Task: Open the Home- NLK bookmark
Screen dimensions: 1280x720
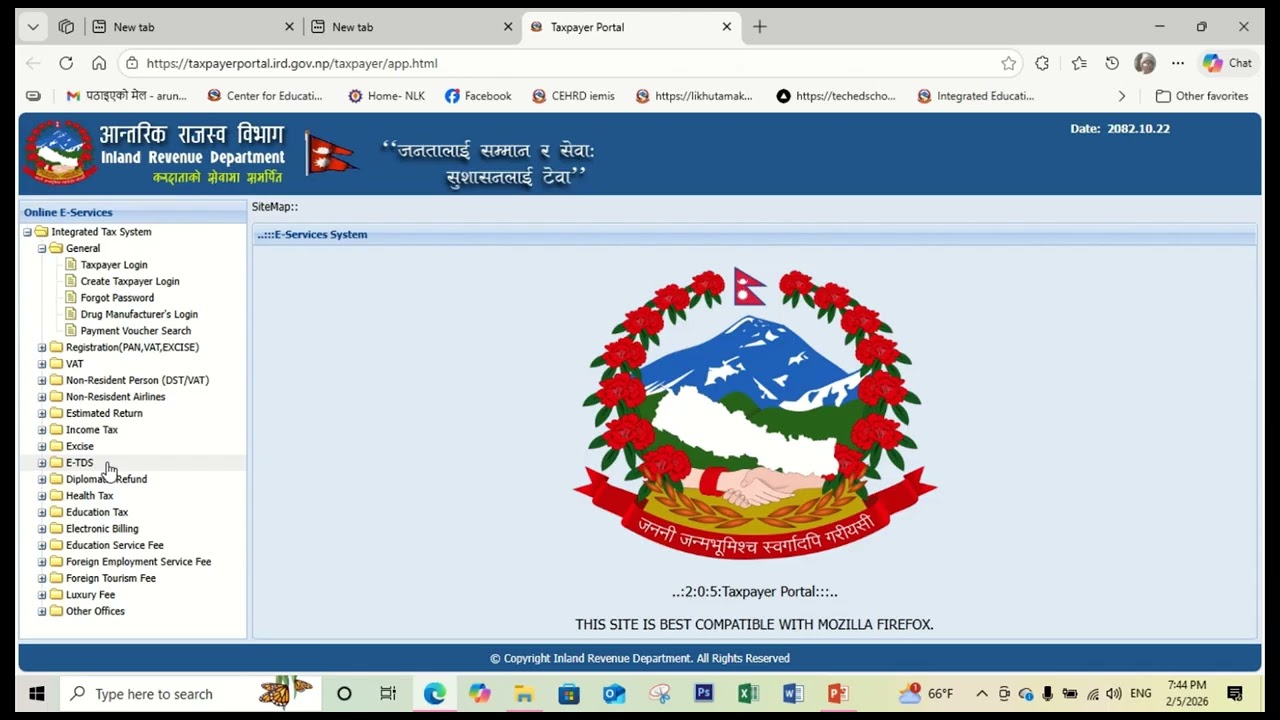Action: (x=386, y=96)
